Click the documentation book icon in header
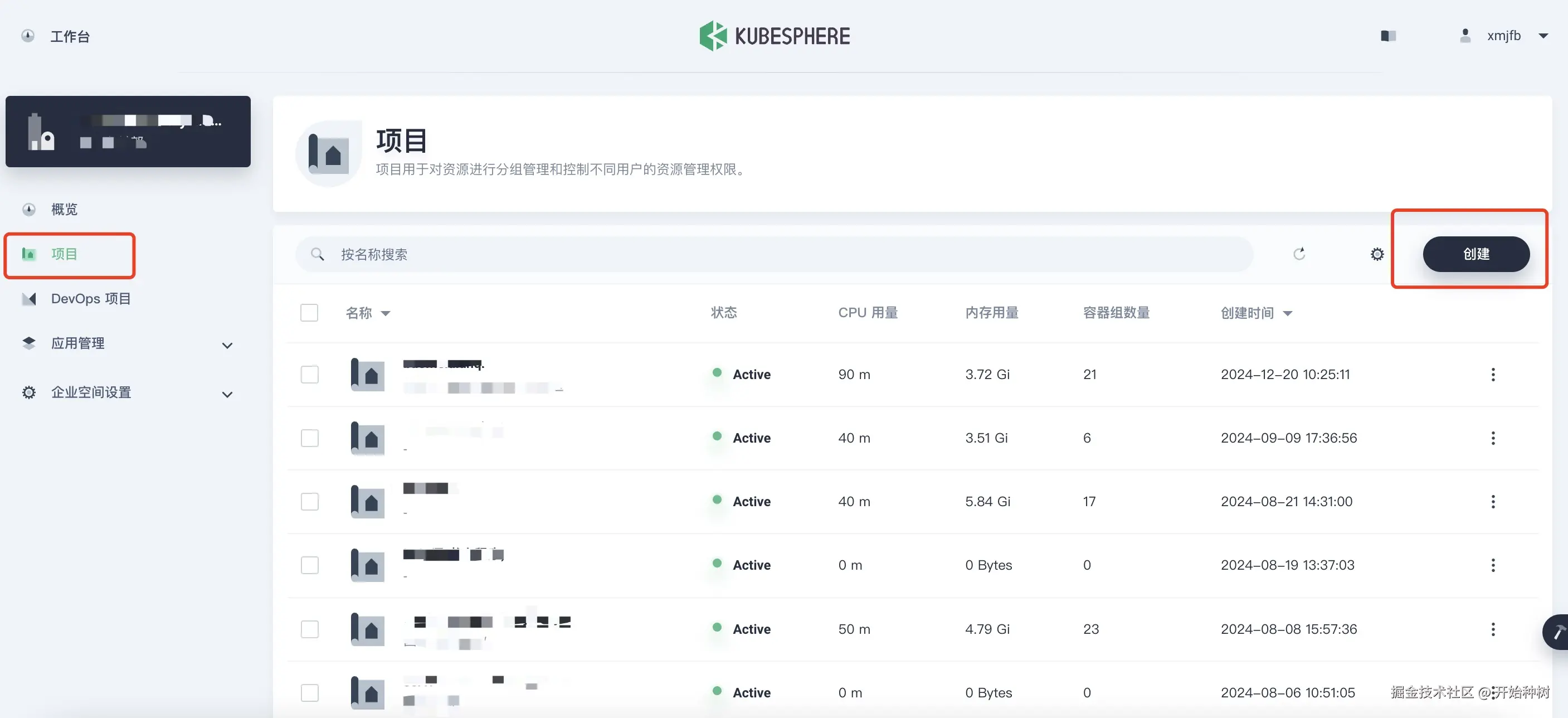 1388,36
